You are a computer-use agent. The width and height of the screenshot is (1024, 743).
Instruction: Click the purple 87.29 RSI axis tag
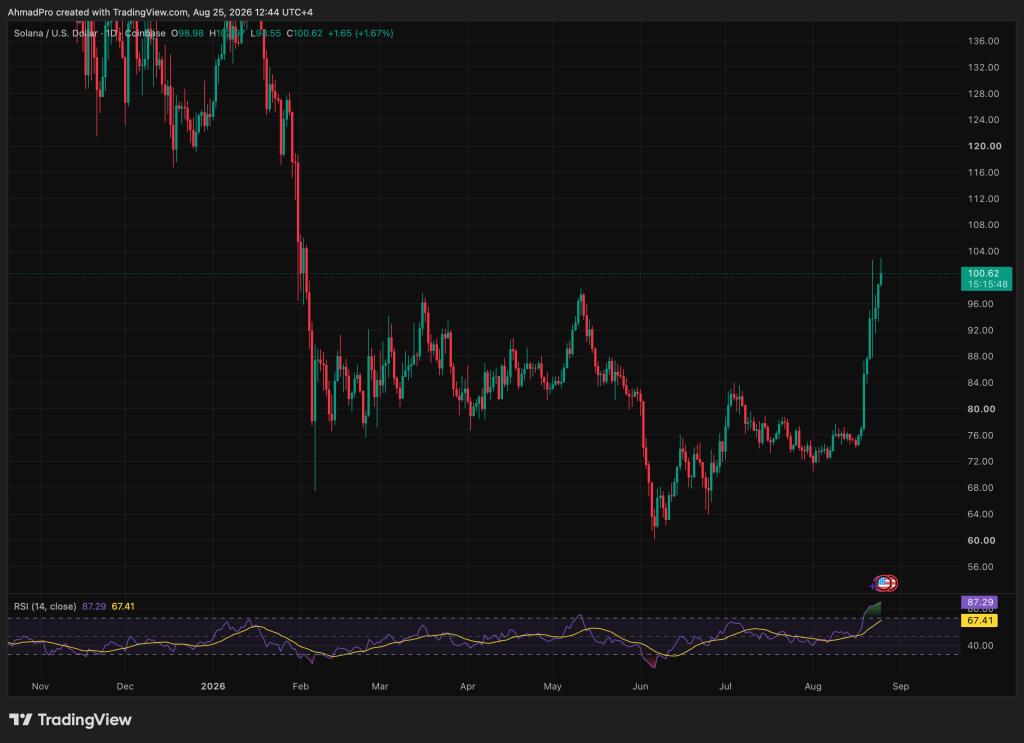[x=980, y=602]
